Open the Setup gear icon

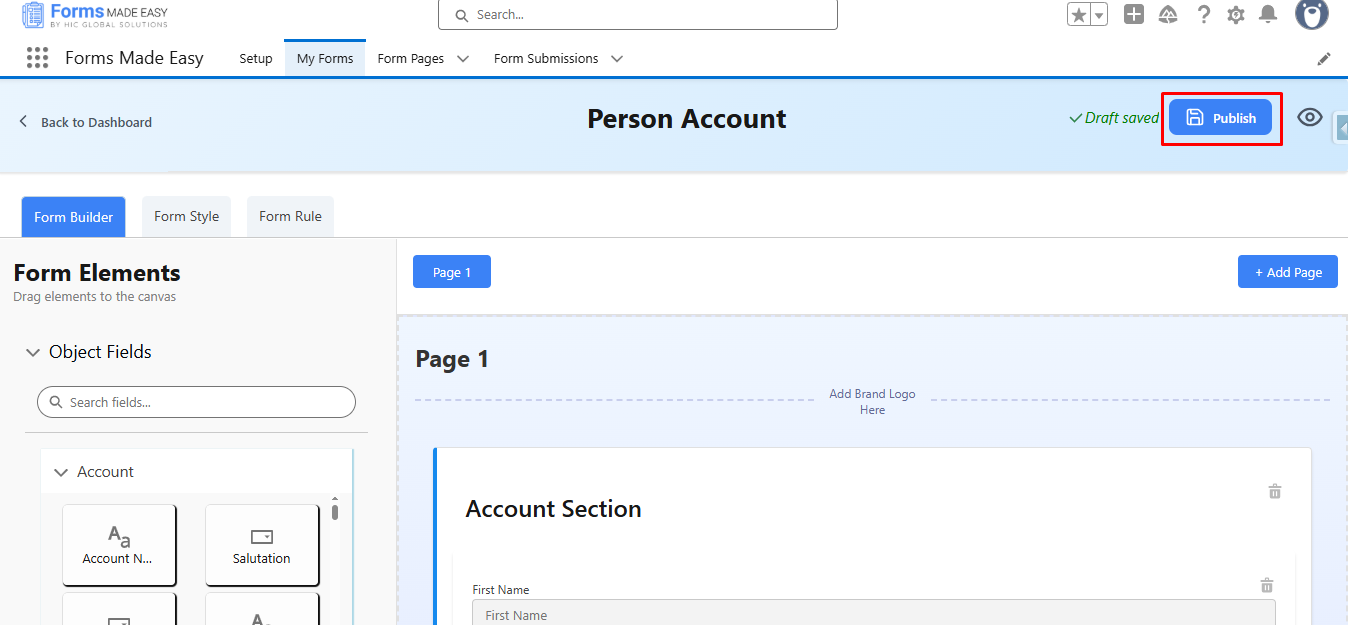(x=1236, y=14)
